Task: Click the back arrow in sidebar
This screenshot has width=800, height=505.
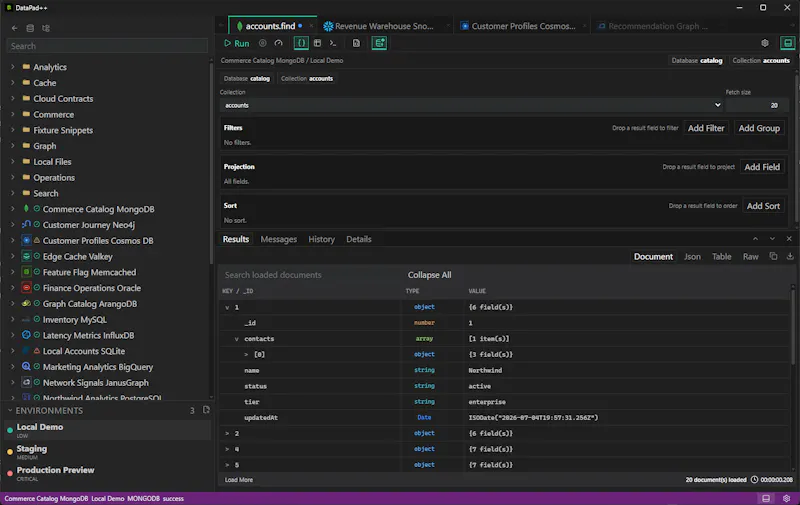Action: coord(14,29)
